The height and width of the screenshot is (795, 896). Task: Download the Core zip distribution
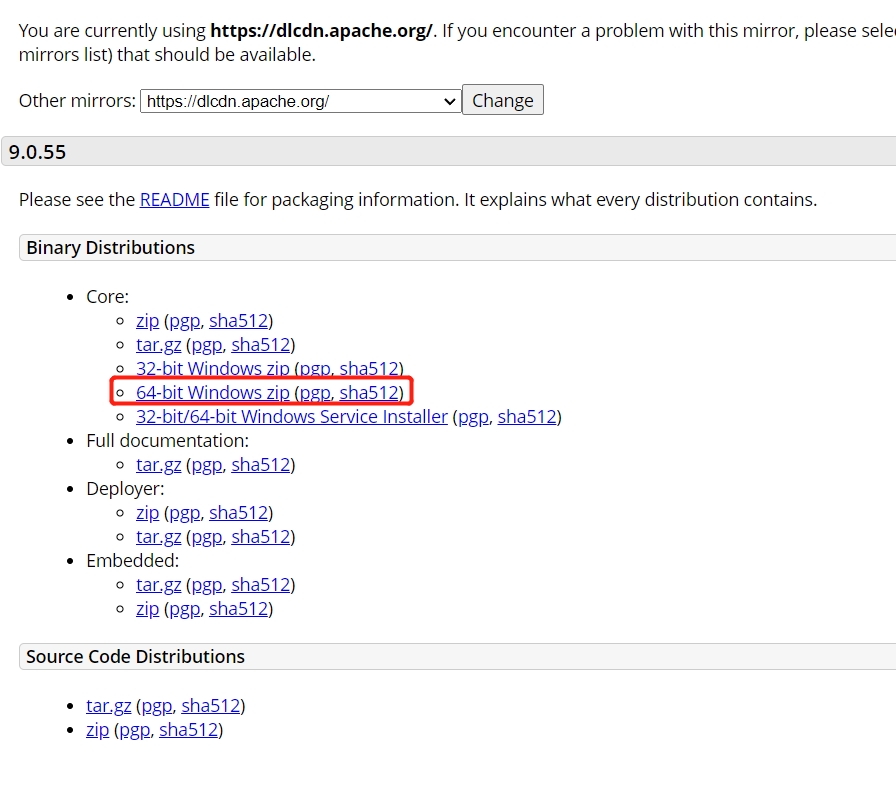tap(147, 320)
